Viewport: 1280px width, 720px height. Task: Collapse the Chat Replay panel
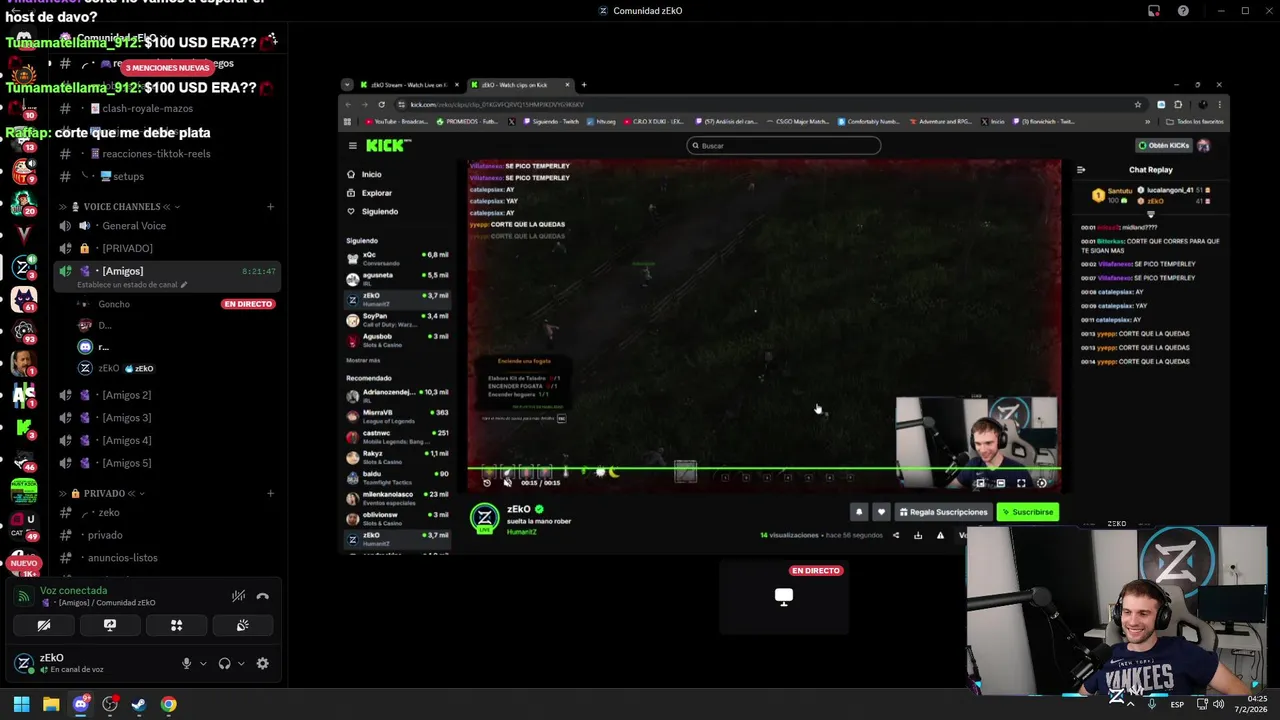click(1081, 170)
